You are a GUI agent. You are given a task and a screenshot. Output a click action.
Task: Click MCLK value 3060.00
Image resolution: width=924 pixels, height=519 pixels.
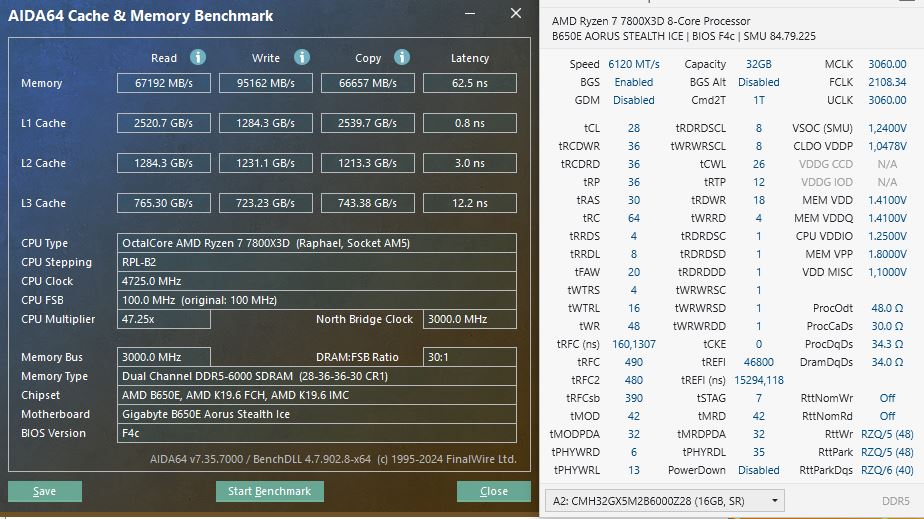(887, 64)
